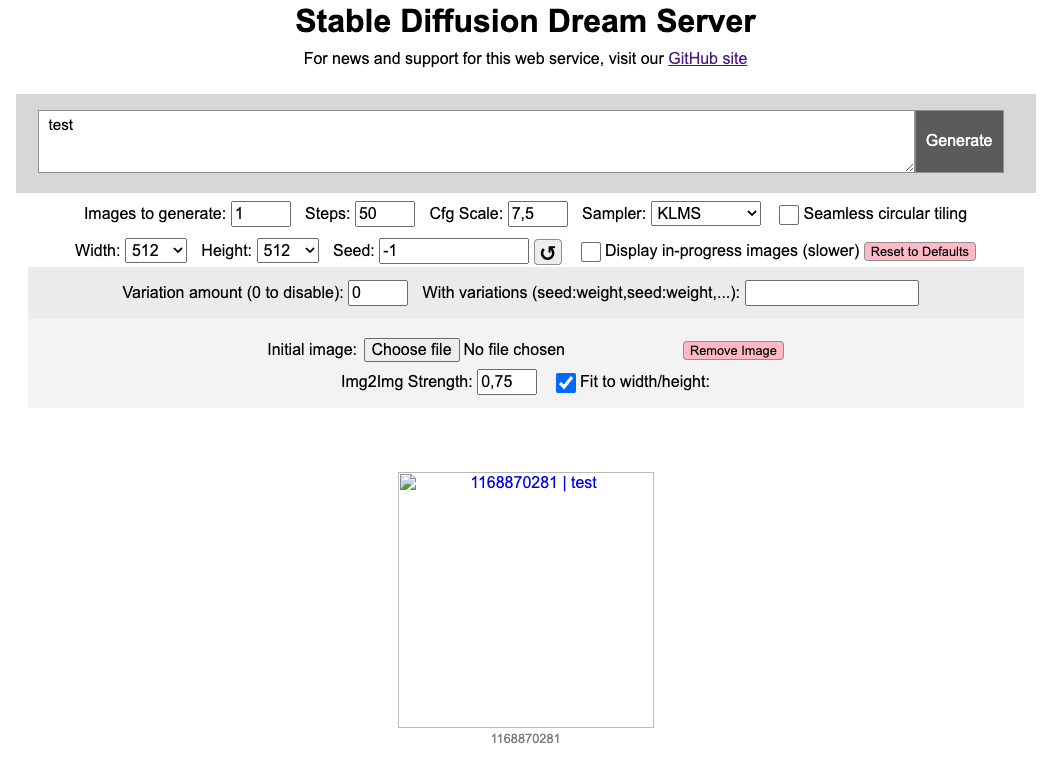This screenshot has height=781, width=1052.
Task: Click the seed caption 1168870281 below image
Action: (x=525, y=739)
